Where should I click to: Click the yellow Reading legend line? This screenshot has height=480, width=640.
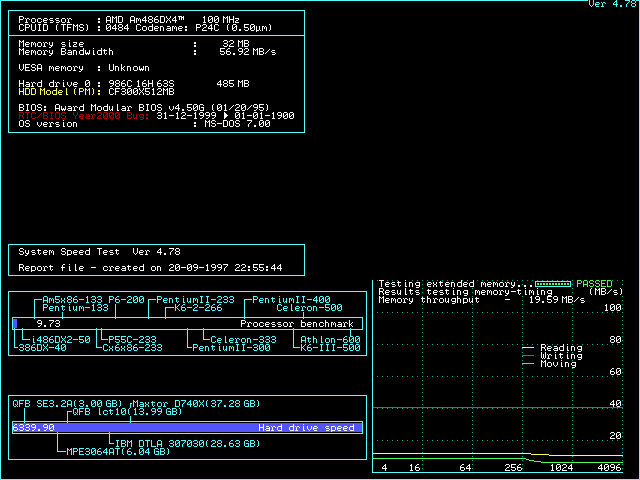pos(529,349)
